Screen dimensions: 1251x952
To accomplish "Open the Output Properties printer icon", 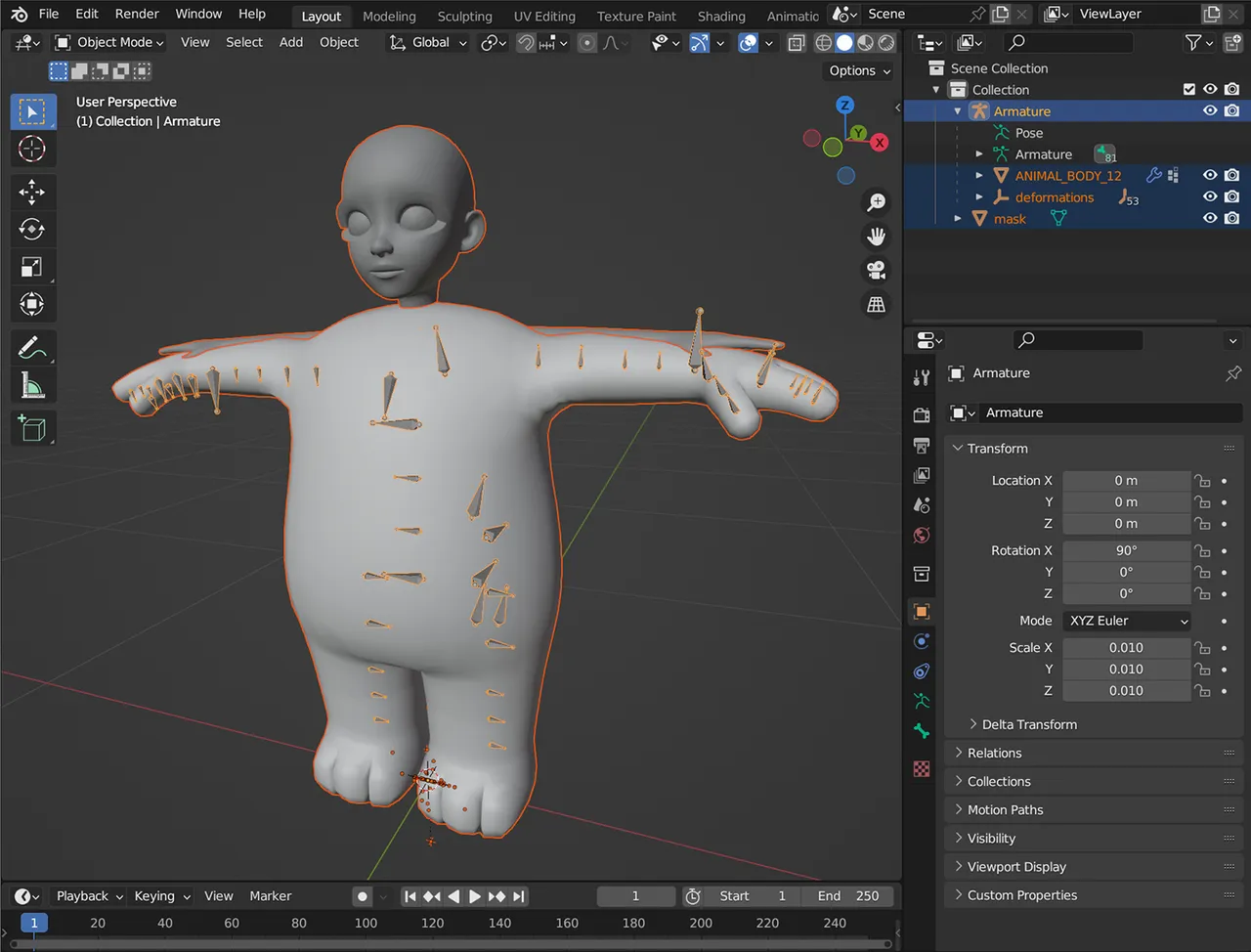I will (920, 446).
